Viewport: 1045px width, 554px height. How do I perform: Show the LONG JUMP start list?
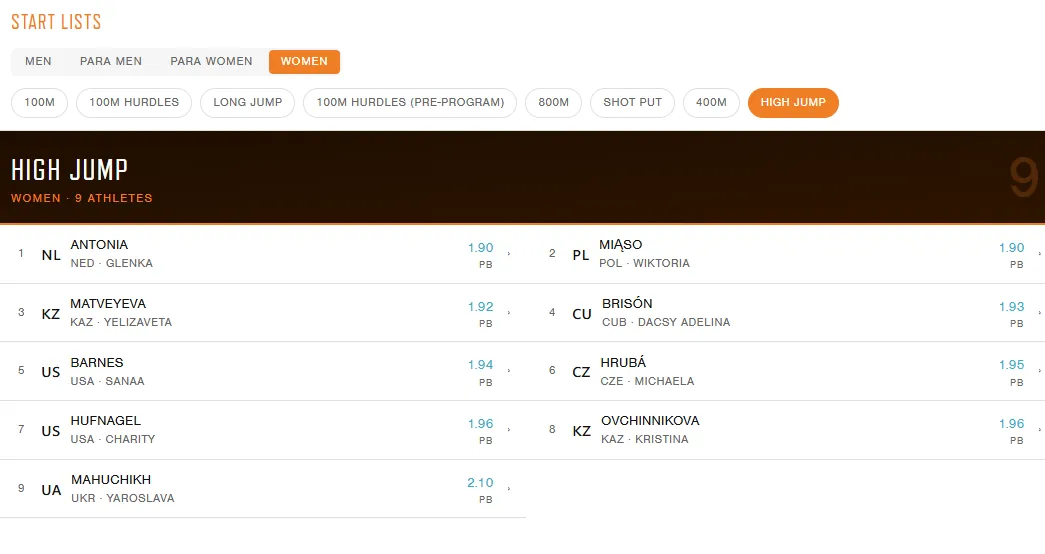tap(247, 103)
